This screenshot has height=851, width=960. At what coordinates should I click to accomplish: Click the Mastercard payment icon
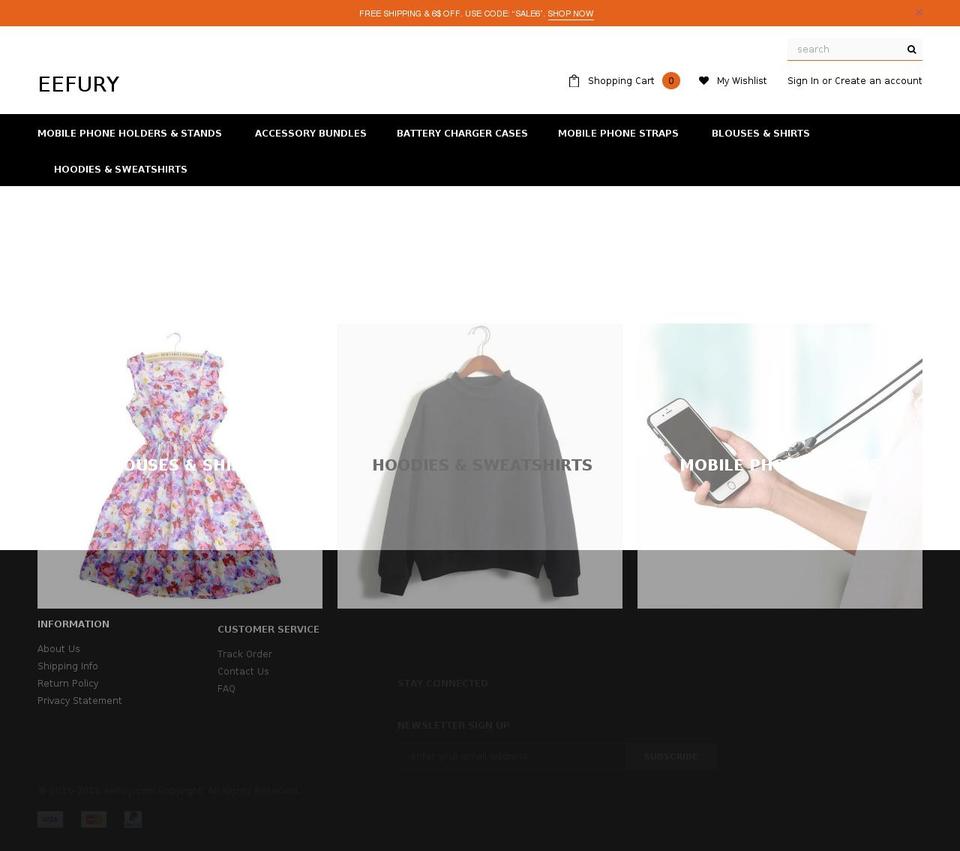coord(94,819)
